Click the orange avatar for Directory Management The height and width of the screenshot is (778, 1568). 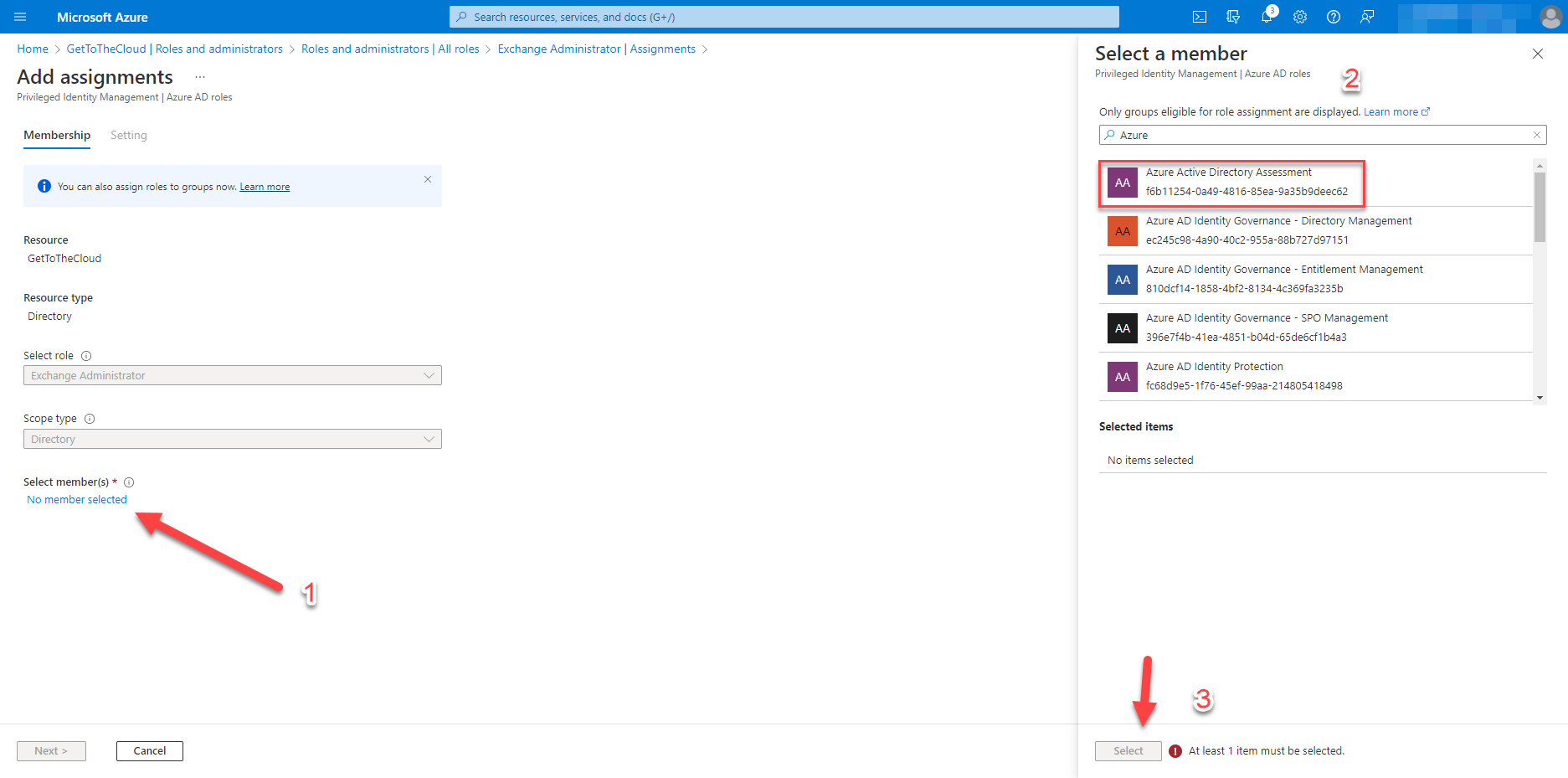pyautogui.click(x=1123, y=231)
